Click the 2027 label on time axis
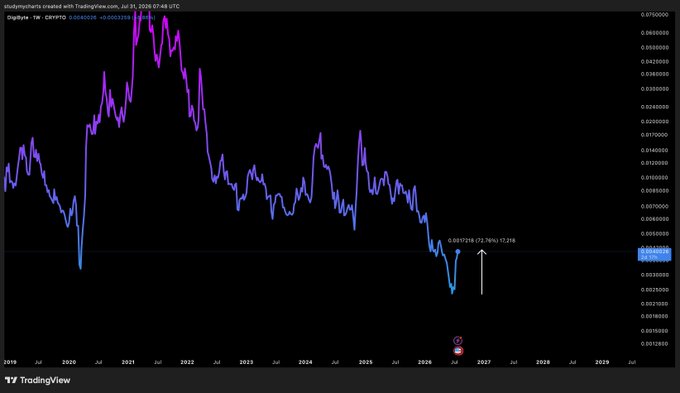680x393 pixels. tap(484, 362)
